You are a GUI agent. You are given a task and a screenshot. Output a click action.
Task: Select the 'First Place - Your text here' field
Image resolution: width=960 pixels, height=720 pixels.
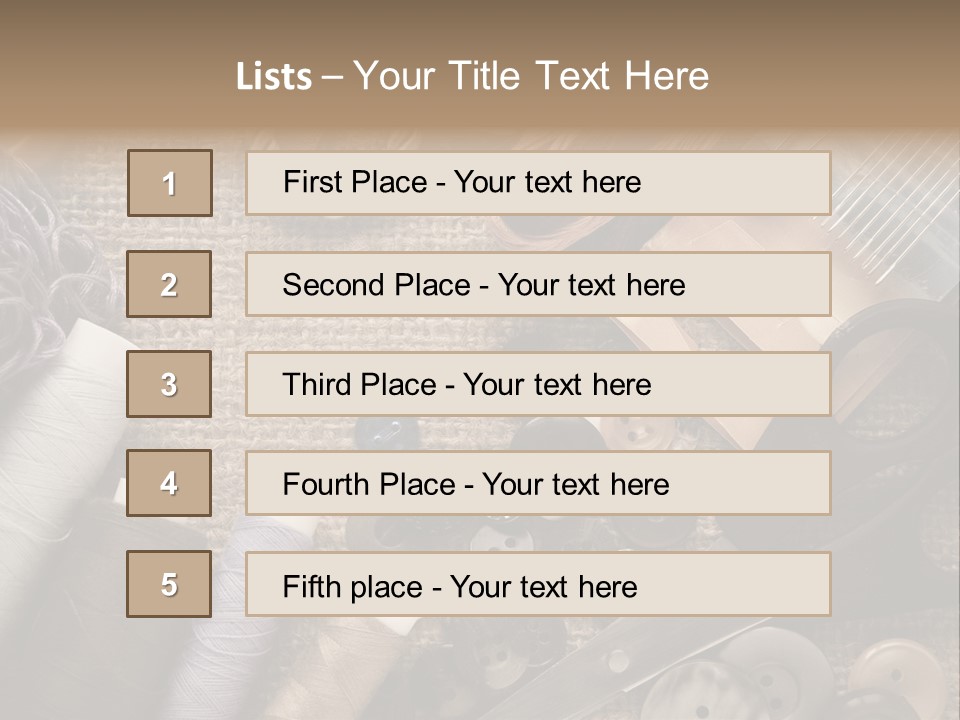pyautogui.click(x=538, y=183)
